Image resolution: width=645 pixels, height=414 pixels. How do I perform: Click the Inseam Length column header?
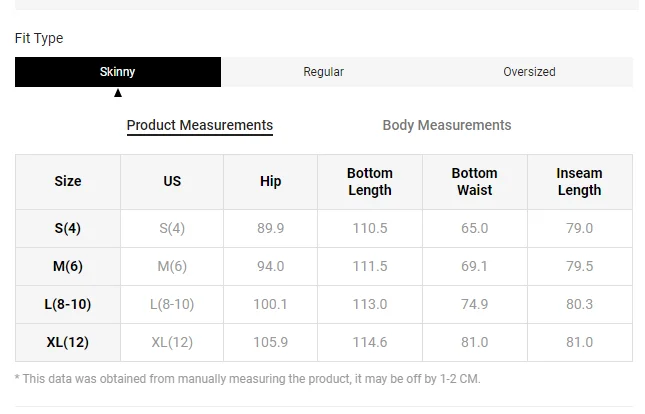[x=580, y=181]
